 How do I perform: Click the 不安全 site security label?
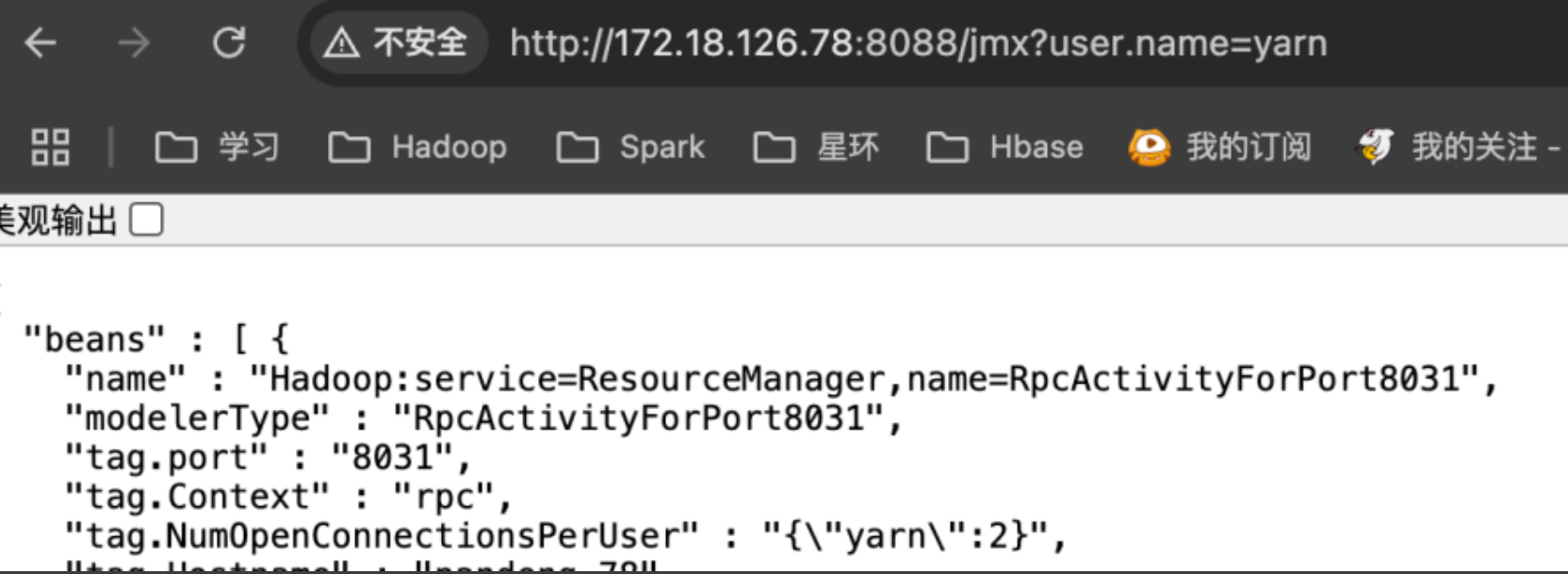[x=420, y=42]
